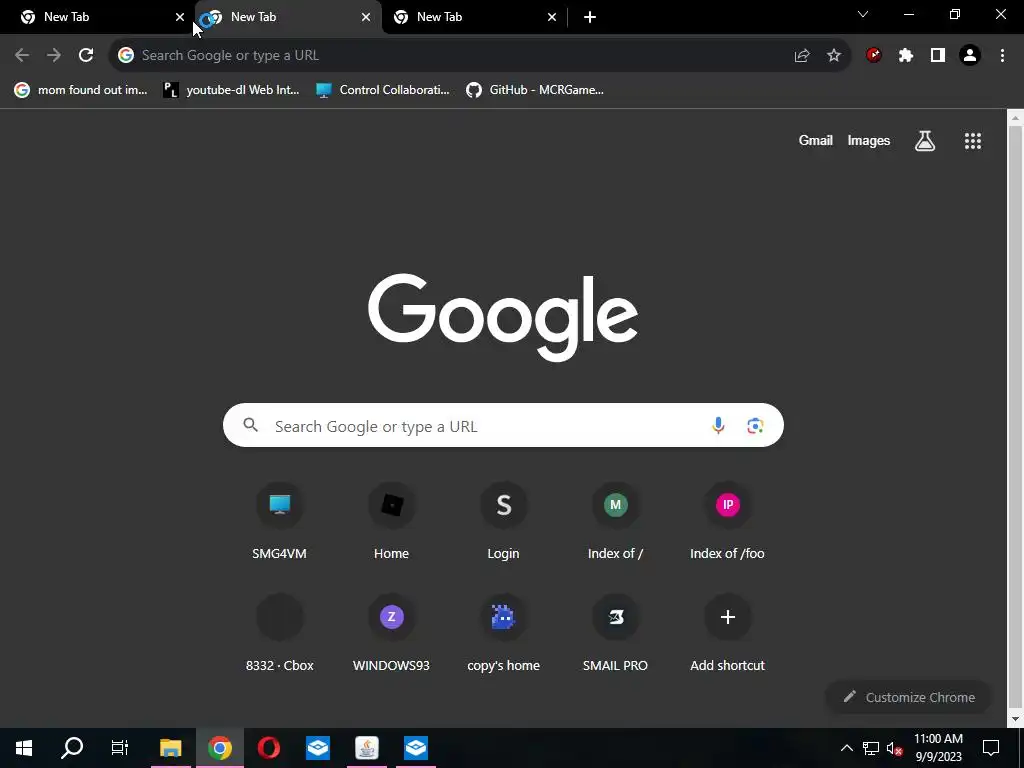Screen dimensions: 1024x768
Task: Open the Windows Start menu
Action: point(24,748)
